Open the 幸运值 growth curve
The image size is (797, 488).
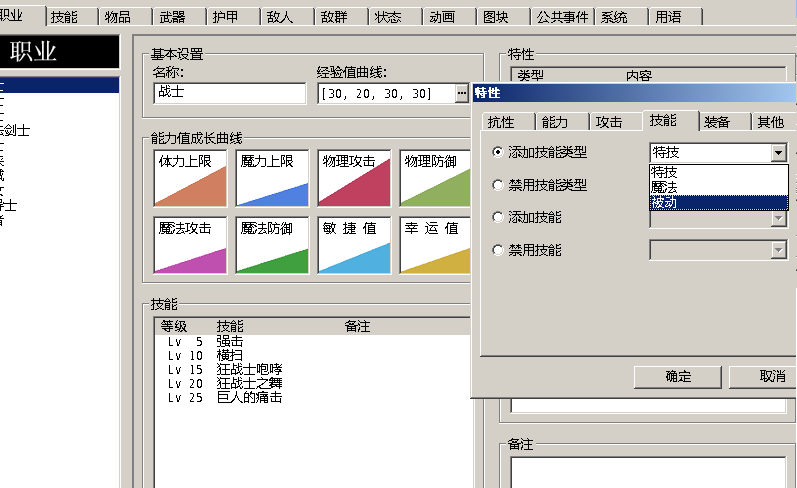point(435,245)
